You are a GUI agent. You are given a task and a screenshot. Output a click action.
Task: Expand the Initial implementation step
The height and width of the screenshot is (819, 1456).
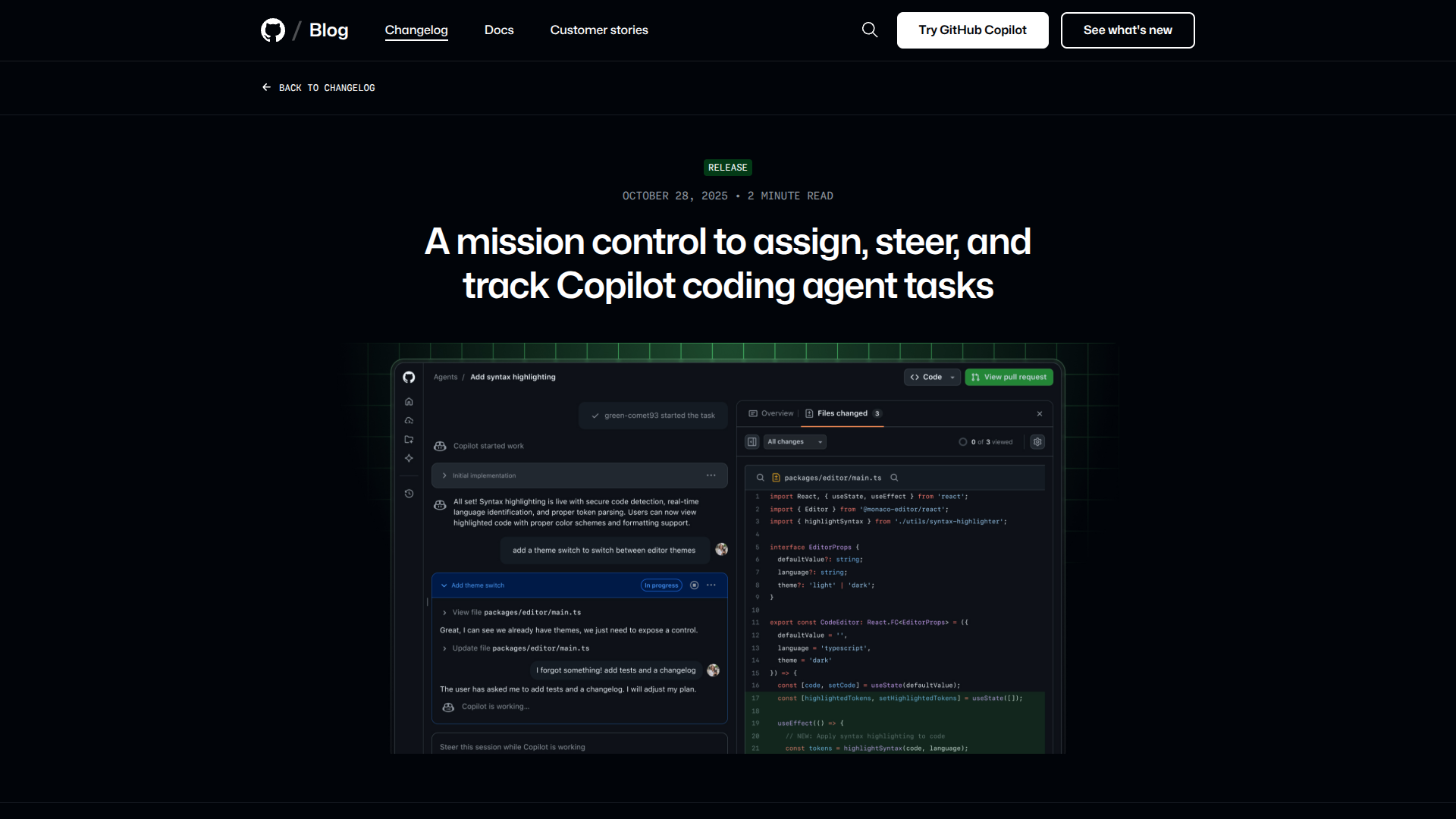coord(445,475)
